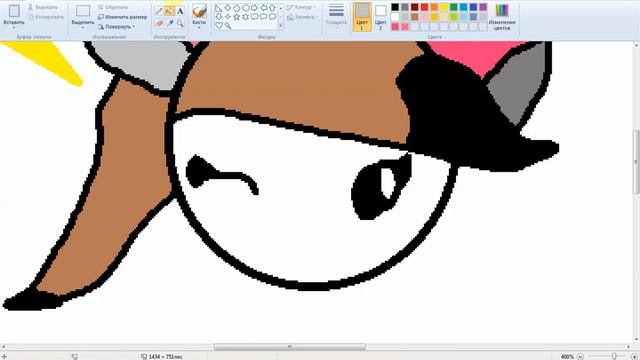Click the Кисти brushes icon
This screenshot has width=640, height=360.
point(199,11)
